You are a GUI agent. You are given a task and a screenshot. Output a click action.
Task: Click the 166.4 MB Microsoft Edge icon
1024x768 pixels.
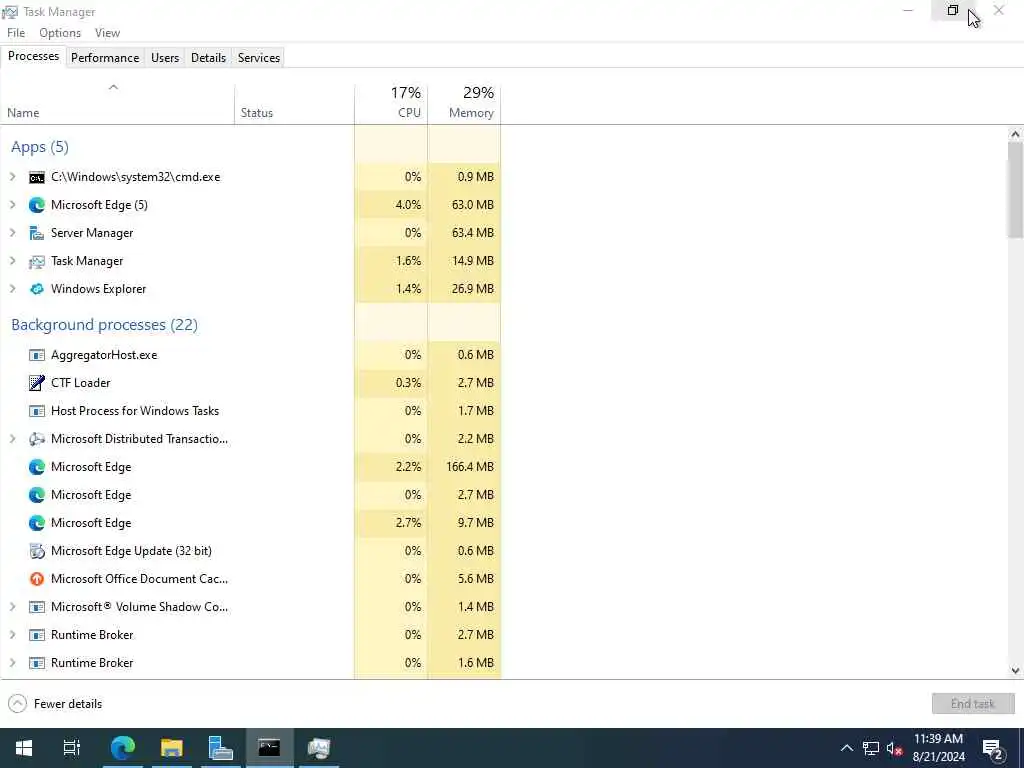click(x=37, y=468)
